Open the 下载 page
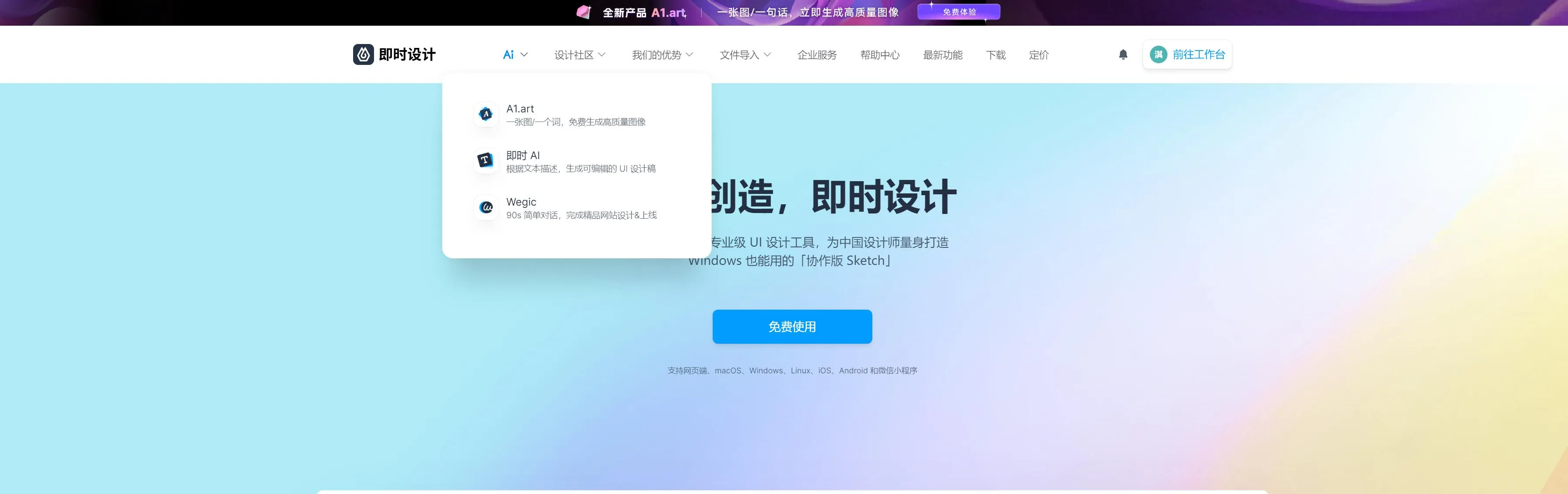 point(995,55)
